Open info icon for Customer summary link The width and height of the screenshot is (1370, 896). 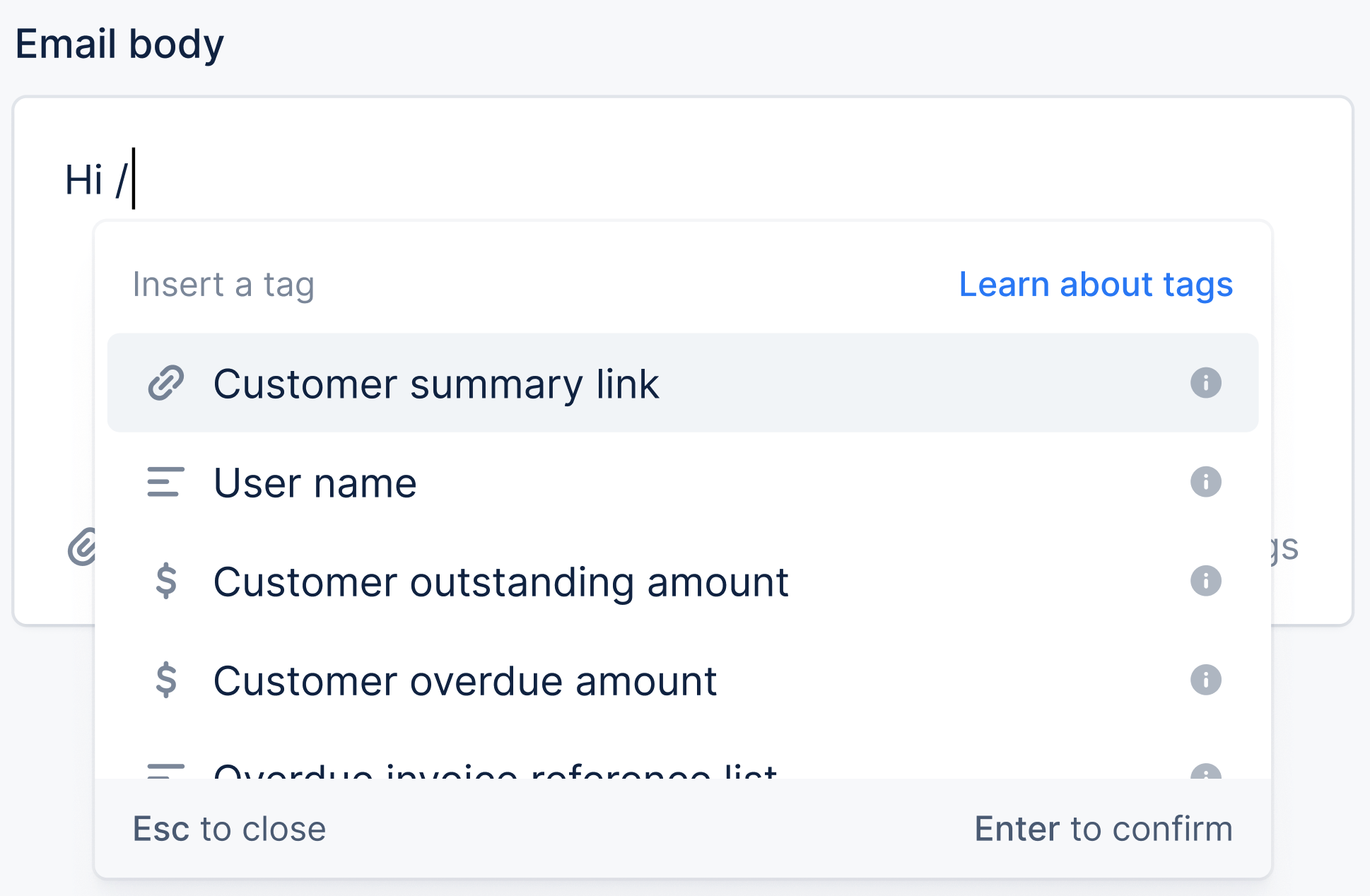(1206, 383)
